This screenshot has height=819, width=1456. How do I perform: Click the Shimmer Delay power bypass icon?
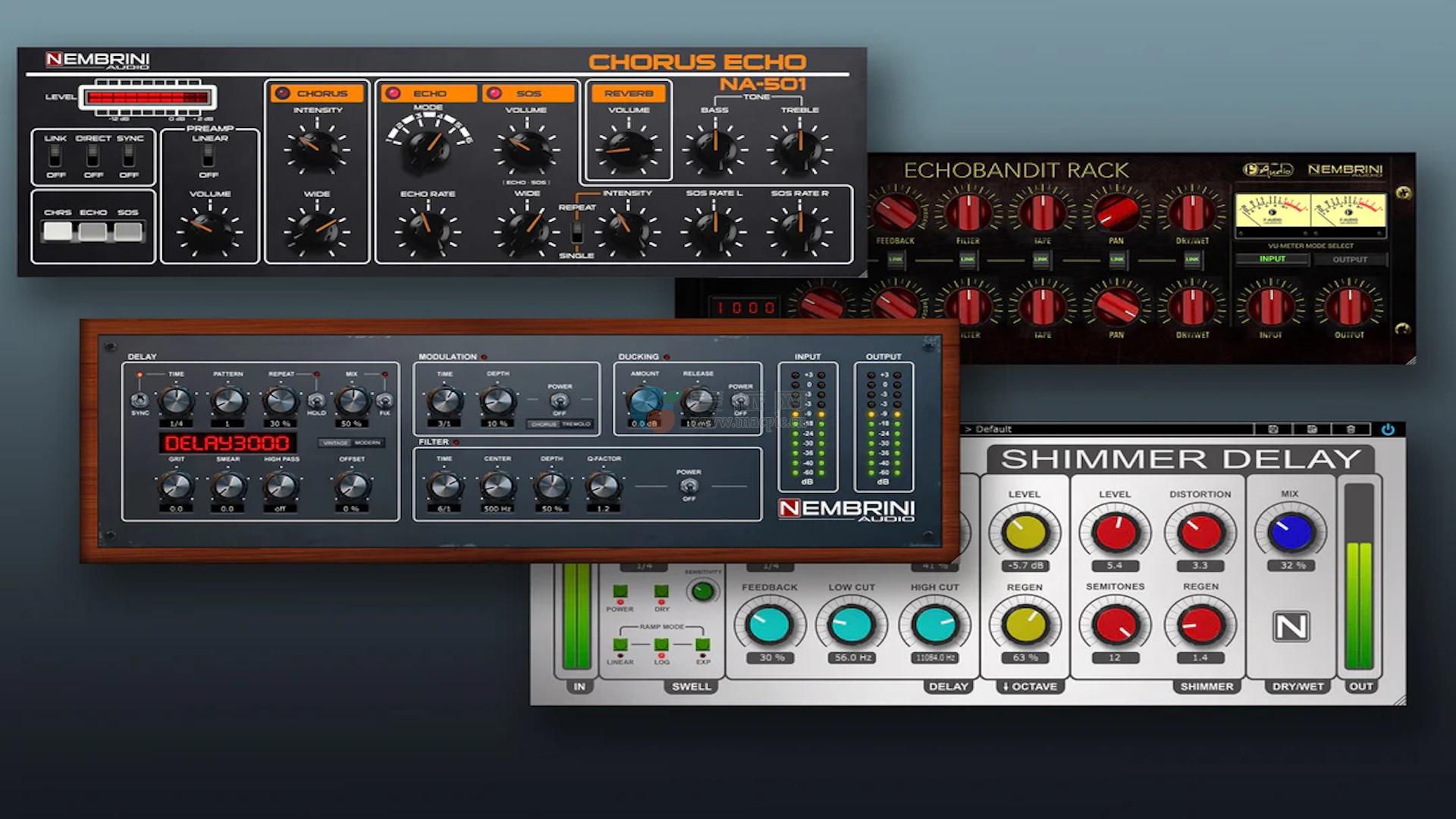point(1387,430)
